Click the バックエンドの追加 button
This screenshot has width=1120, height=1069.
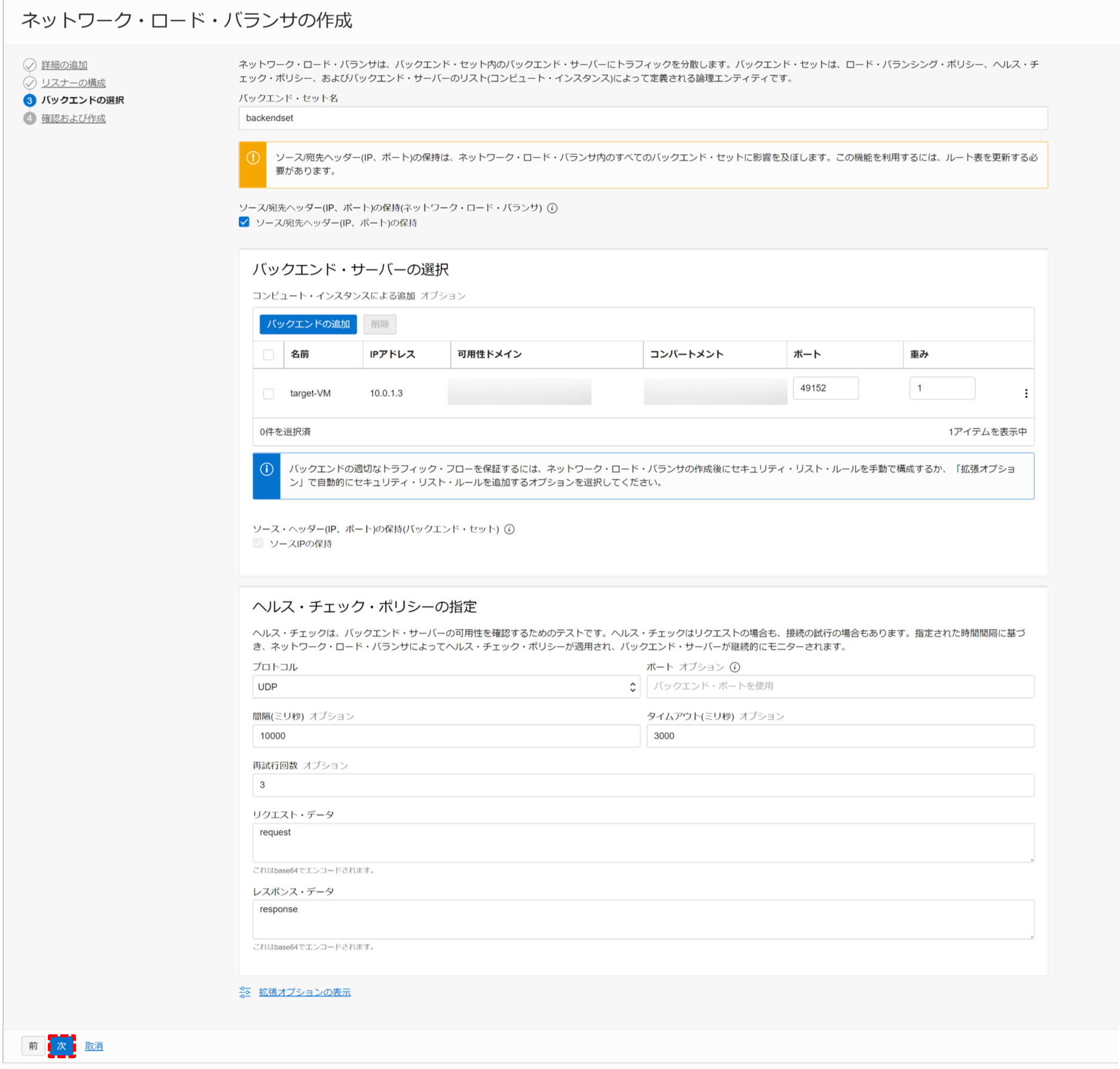pyautogui.click(x=308, y=324)
